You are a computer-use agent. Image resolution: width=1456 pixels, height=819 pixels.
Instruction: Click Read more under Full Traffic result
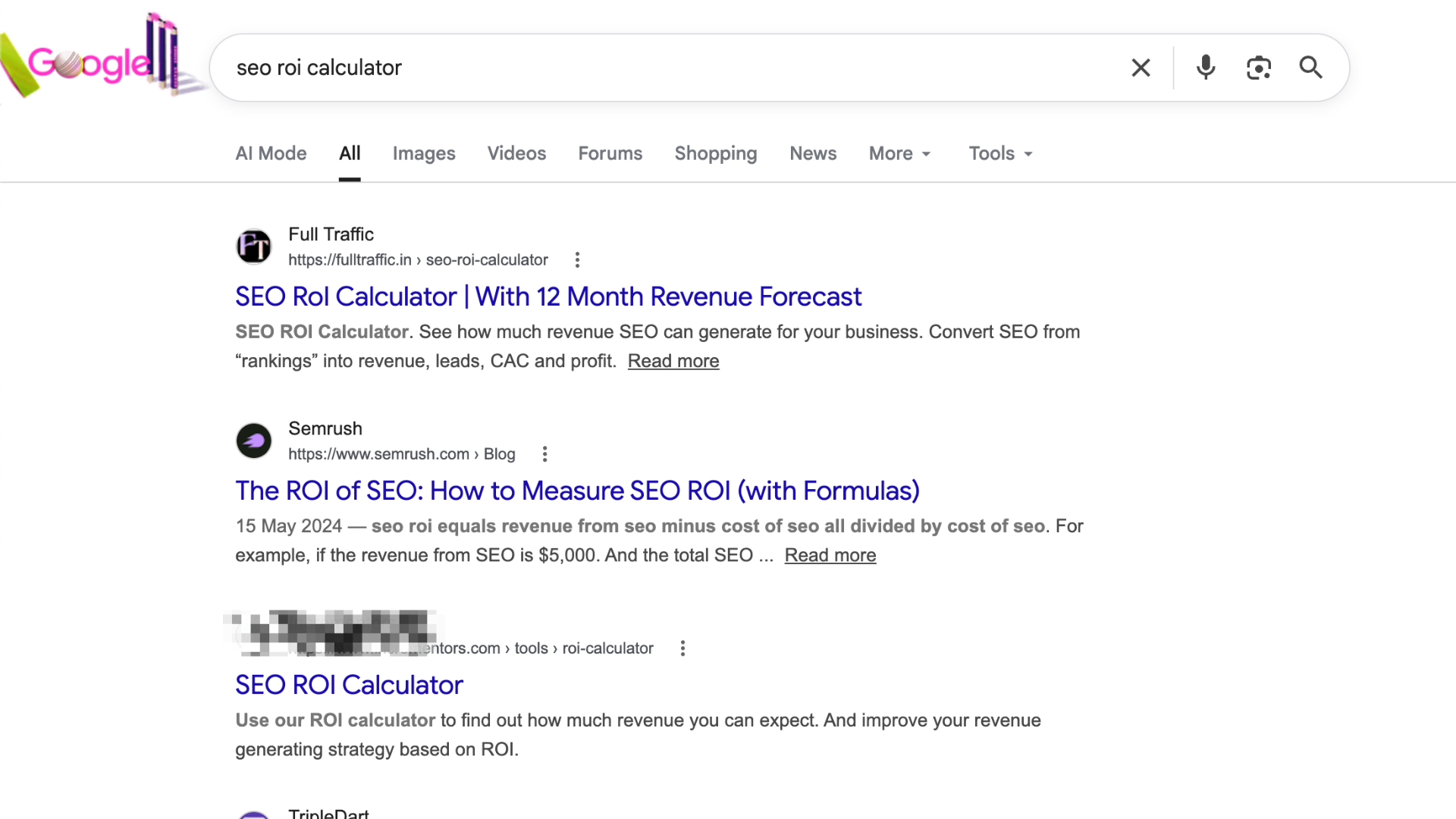(x=673, y=361)
